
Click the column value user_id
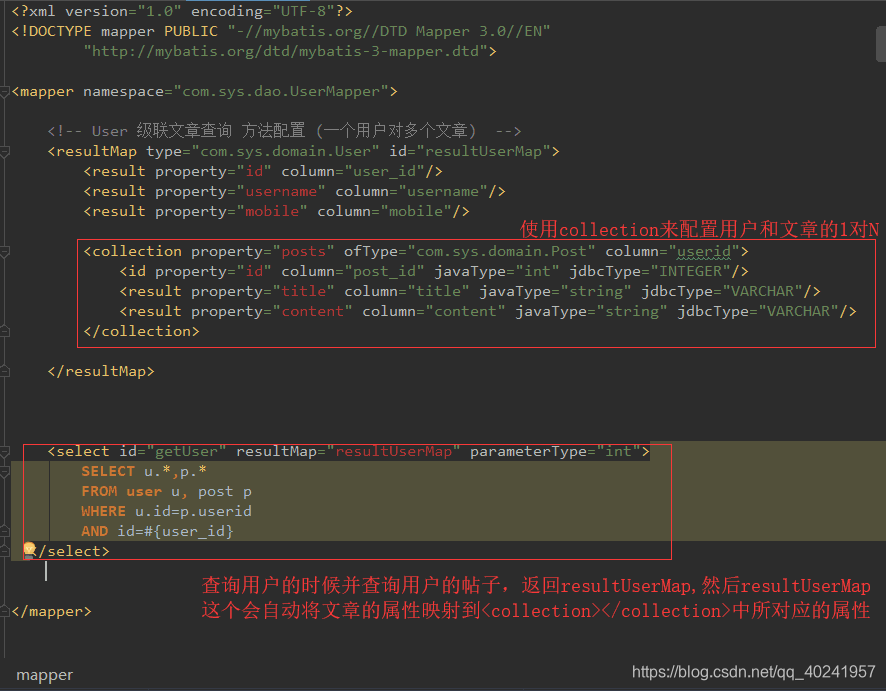click(384, 171)
